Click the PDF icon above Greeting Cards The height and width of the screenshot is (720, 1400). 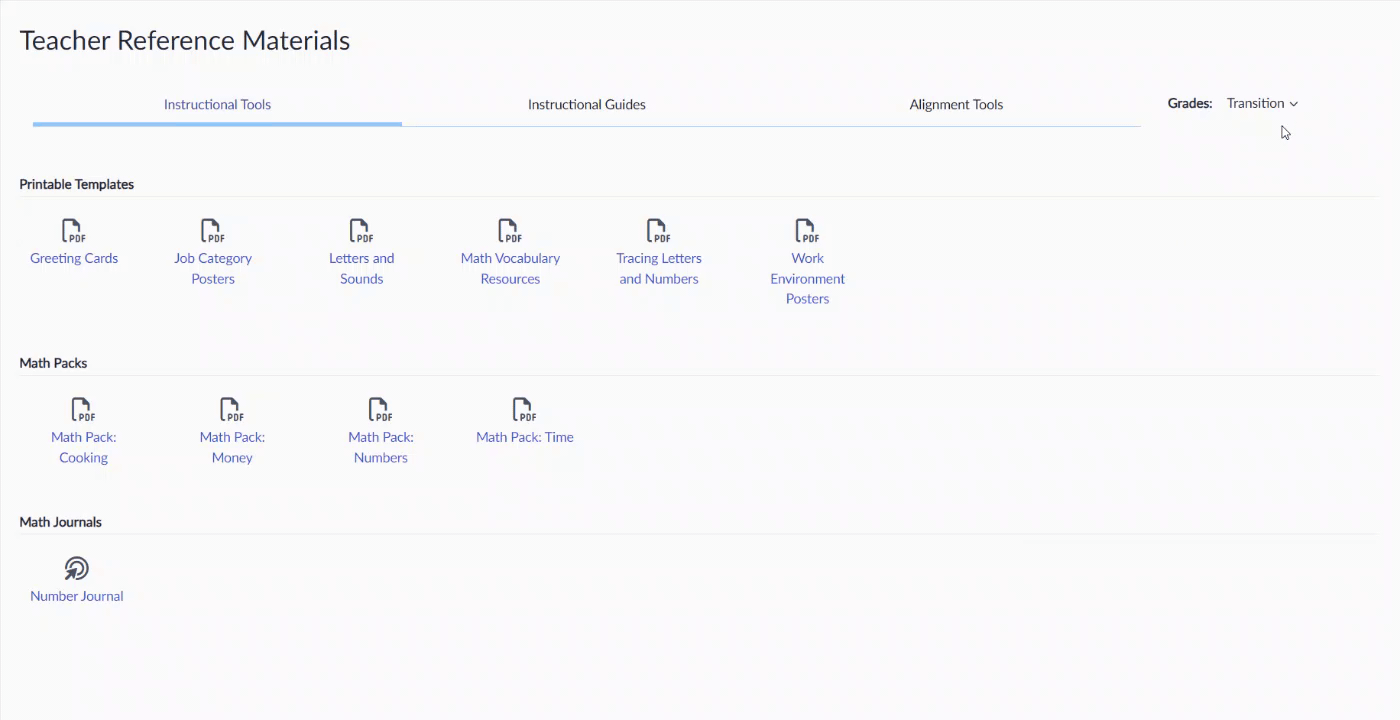click(x=73, y=231)
